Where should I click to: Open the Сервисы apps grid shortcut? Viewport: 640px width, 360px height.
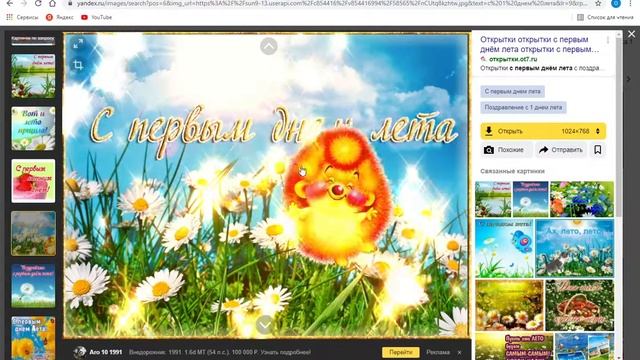22,17
